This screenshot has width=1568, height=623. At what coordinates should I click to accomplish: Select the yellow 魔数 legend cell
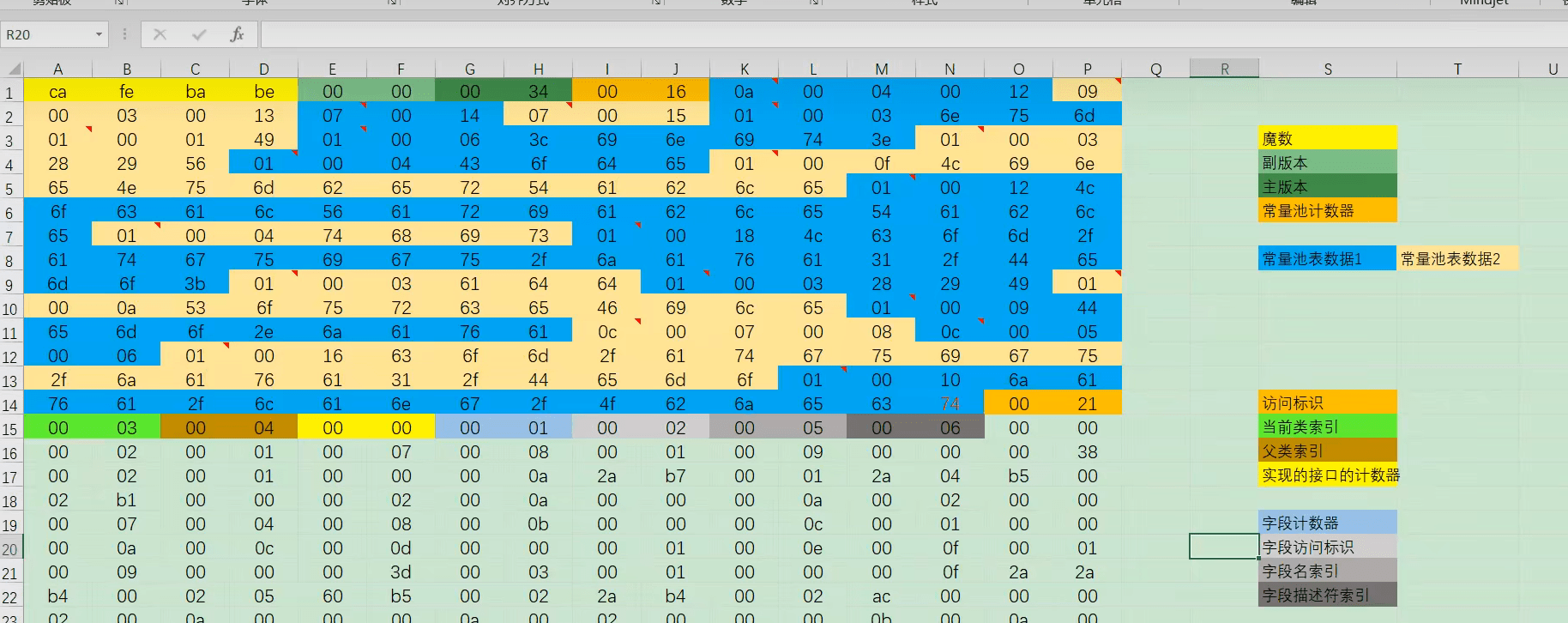click(1327, 138)
